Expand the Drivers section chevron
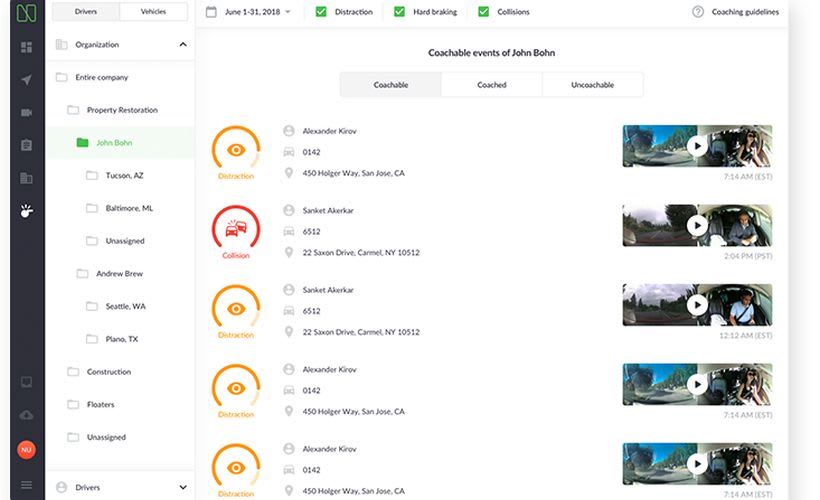Viewport: 820px width, 500px height. point(183,487)
